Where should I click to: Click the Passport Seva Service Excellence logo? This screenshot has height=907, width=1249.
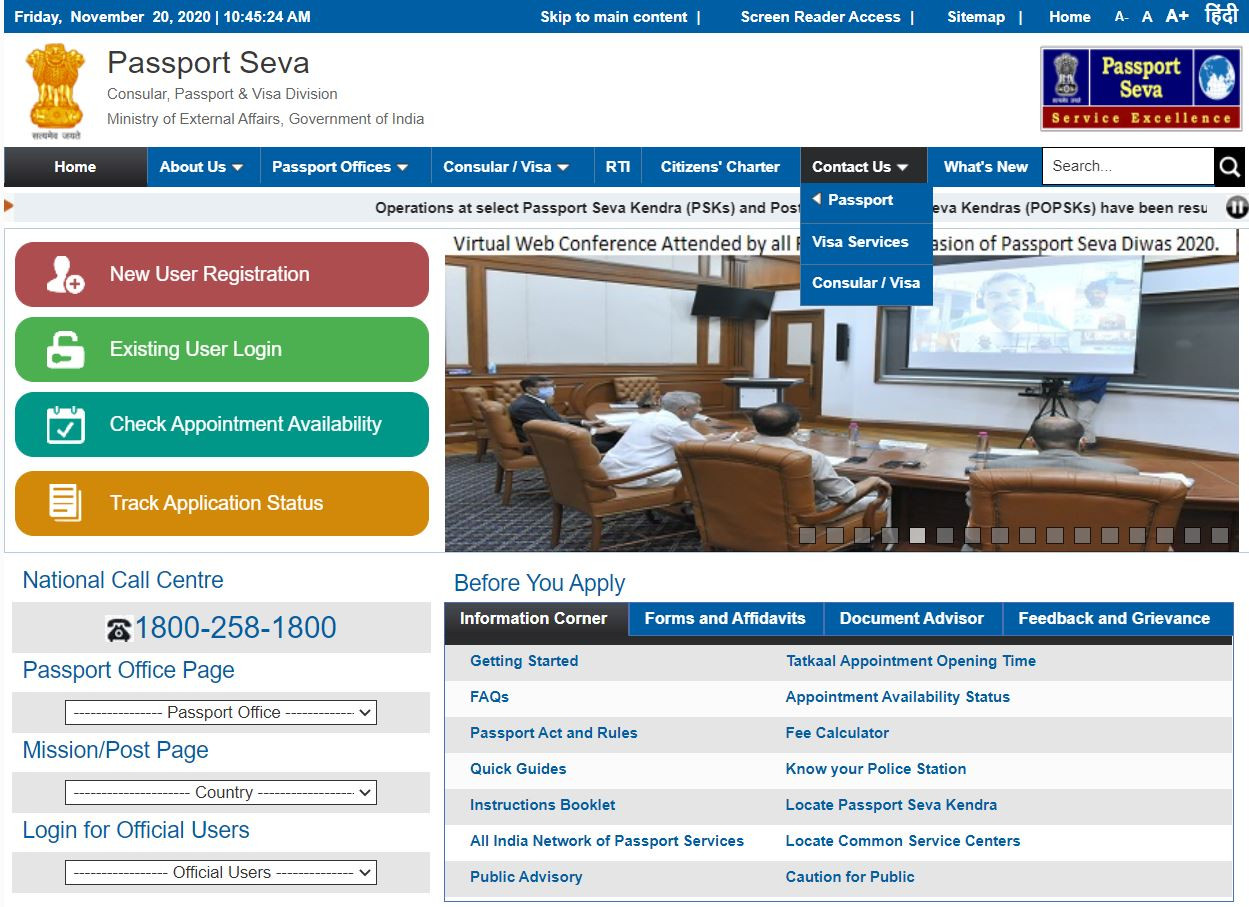1139,90
